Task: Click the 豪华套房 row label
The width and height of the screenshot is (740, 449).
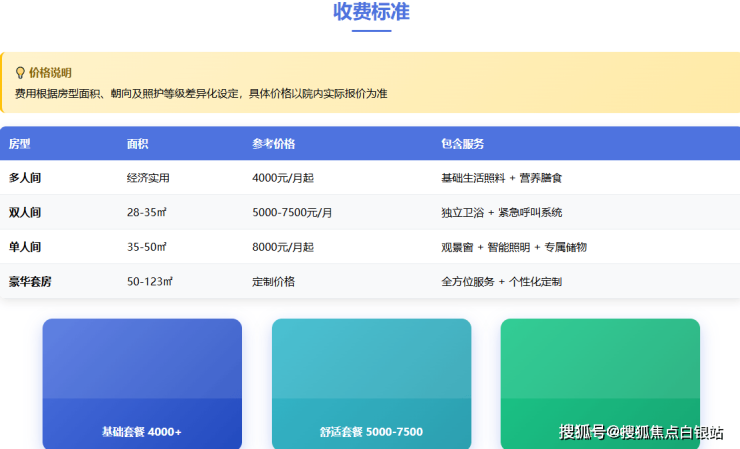Action: pos(30,282)
